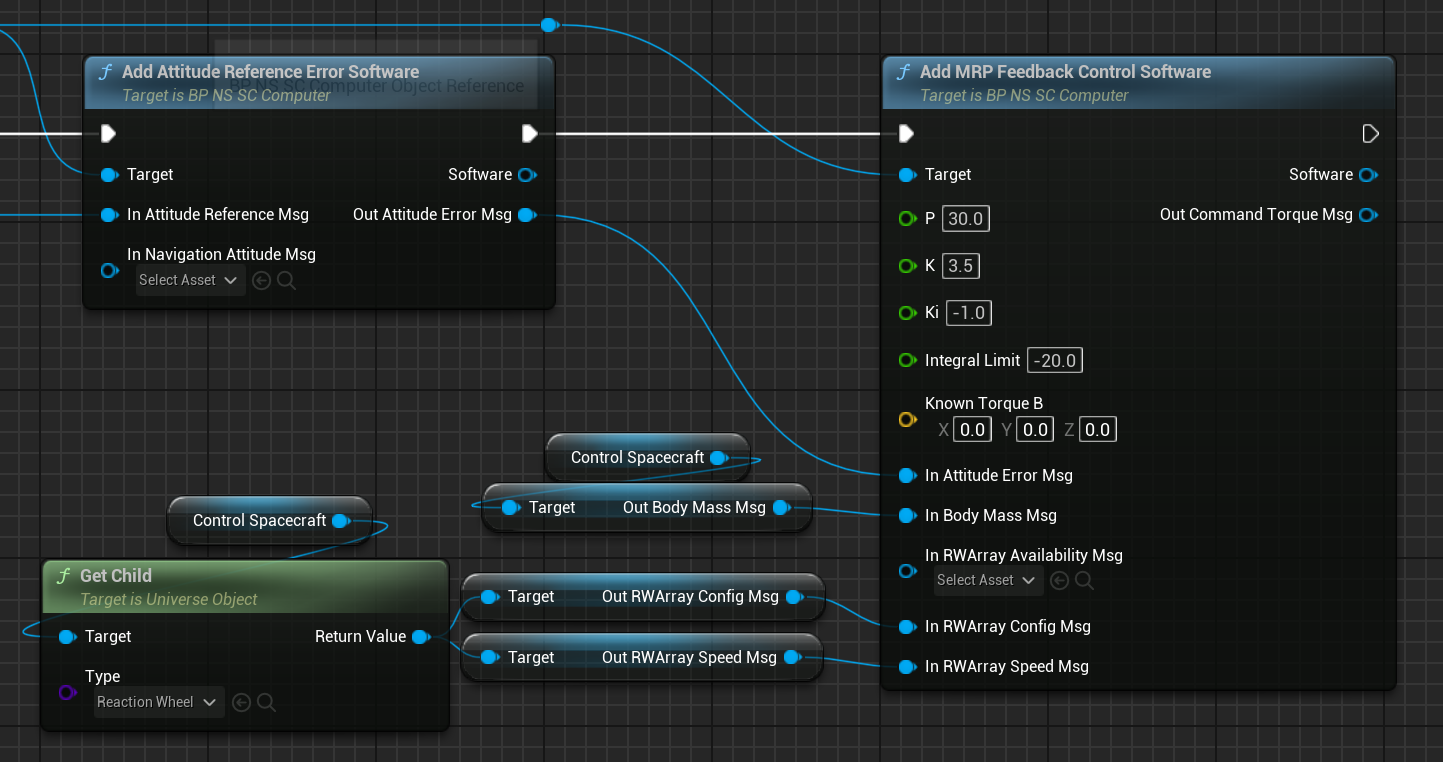The image size is (1443, 762).
Task: Click the Integral Limit field showing -20.0
Action: [x=1055, y=361]
